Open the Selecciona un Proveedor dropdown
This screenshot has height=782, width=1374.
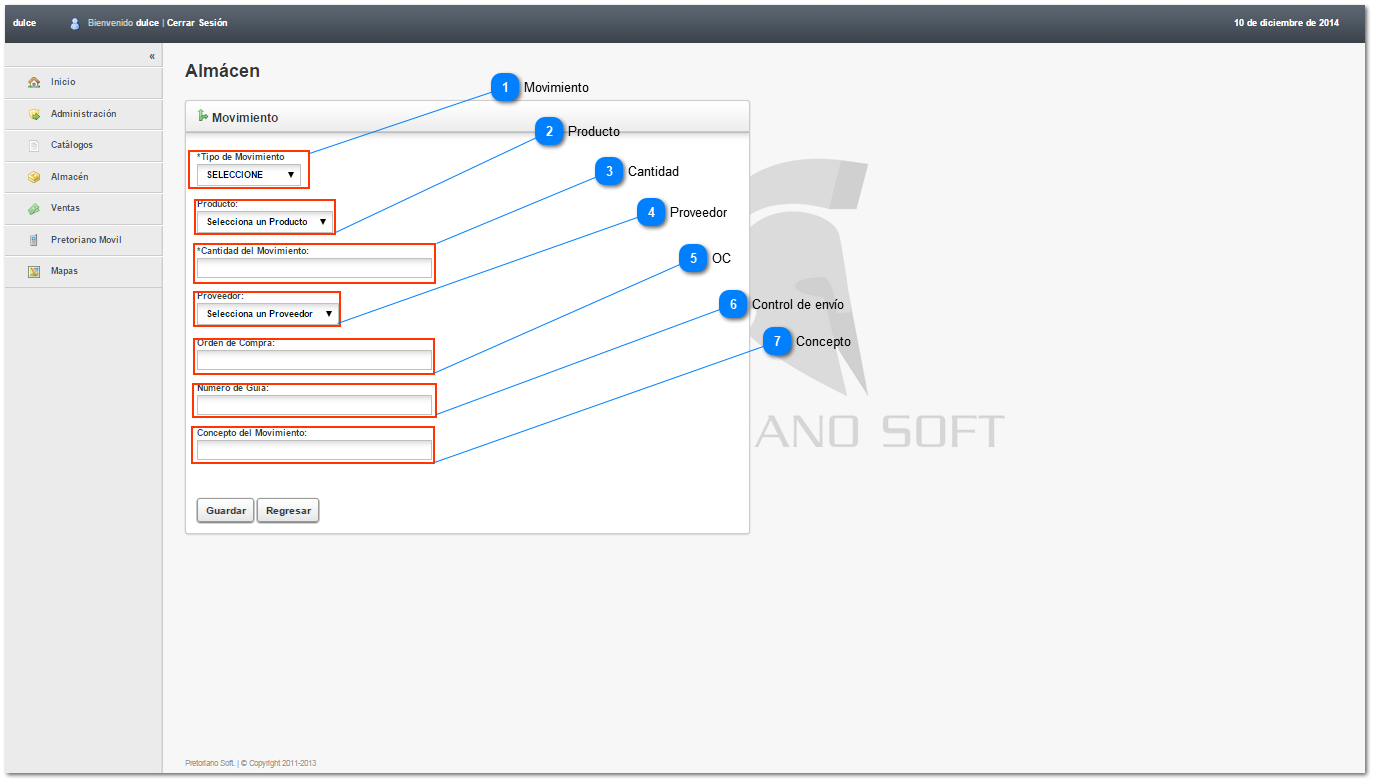tap(267, 314)
